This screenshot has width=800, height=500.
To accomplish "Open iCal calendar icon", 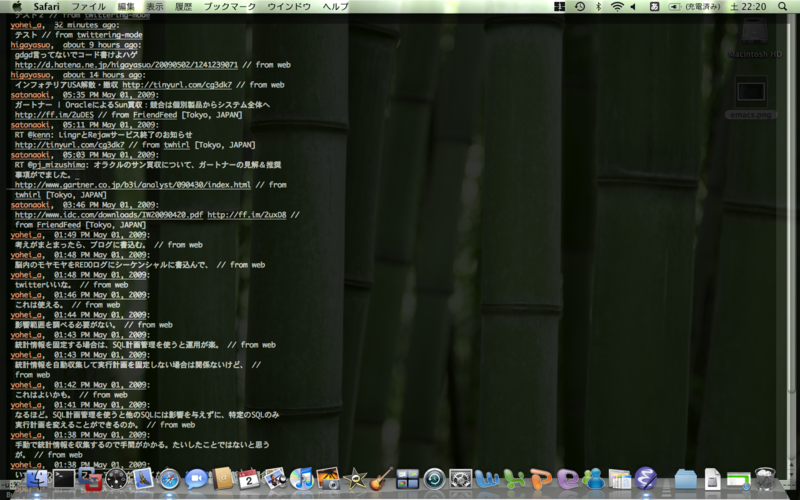I will 249,480.
